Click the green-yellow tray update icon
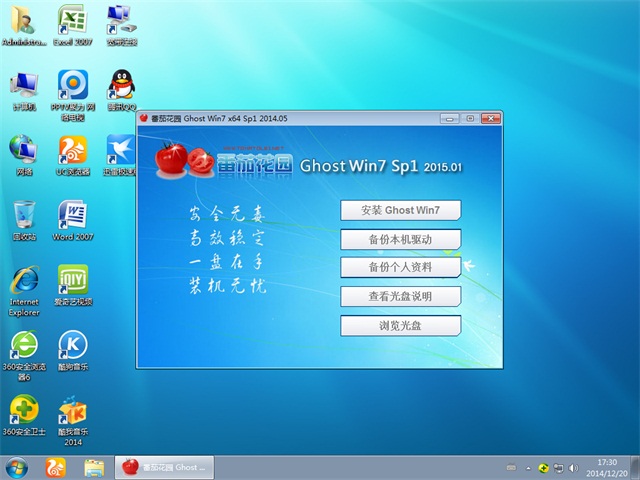 (543, 468)
